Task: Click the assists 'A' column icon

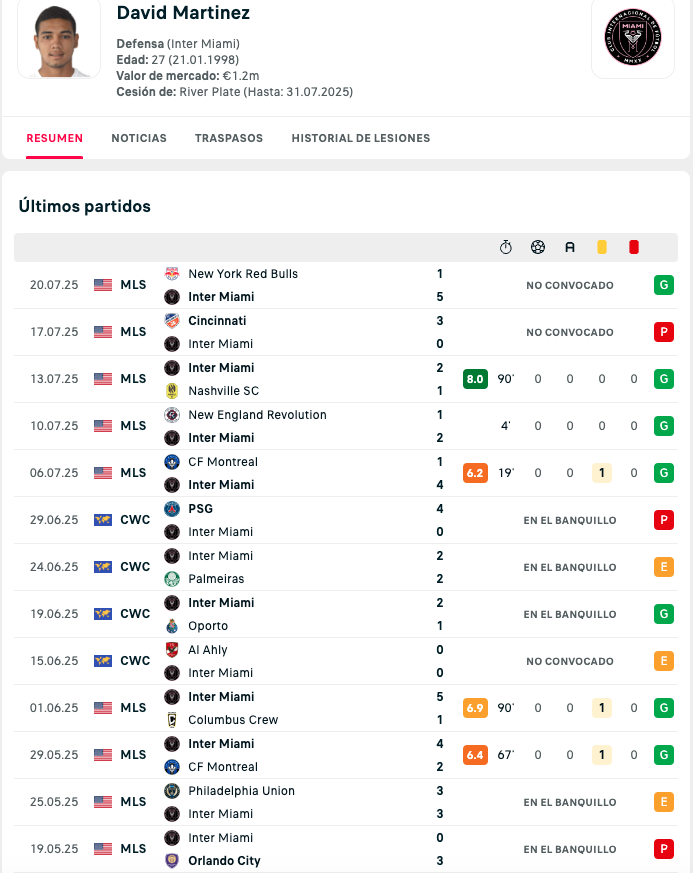Action: click(x=569, y=247)
